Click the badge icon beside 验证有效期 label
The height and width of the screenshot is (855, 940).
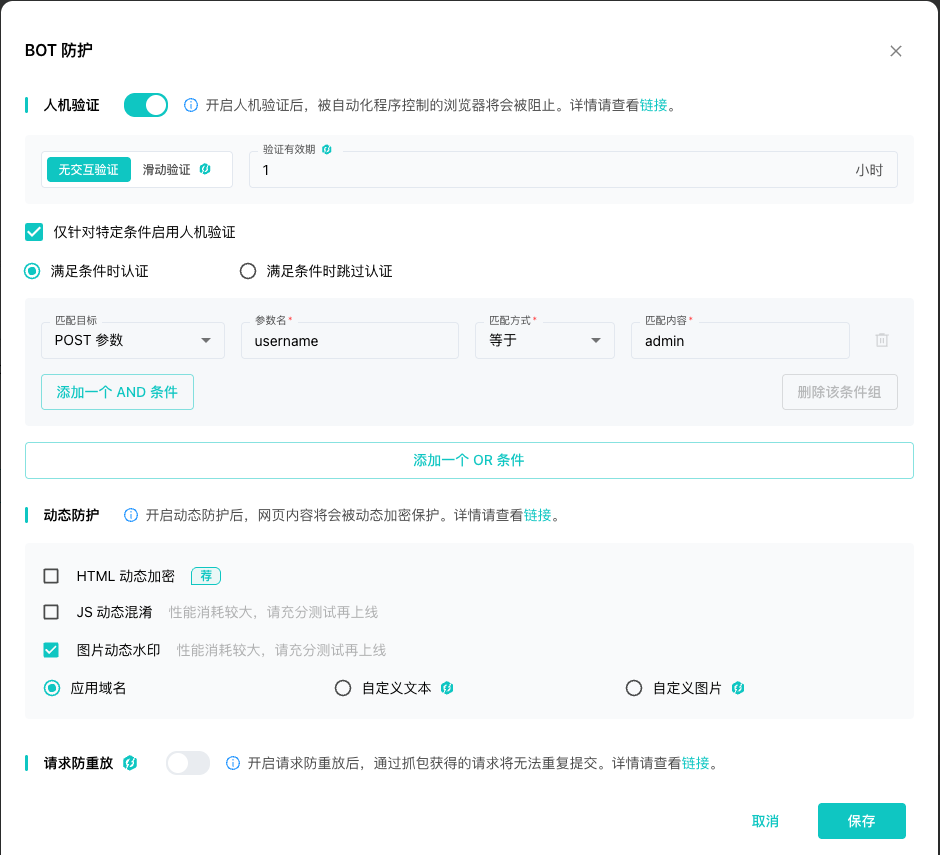pyautogui.click(x=327, y=149)
